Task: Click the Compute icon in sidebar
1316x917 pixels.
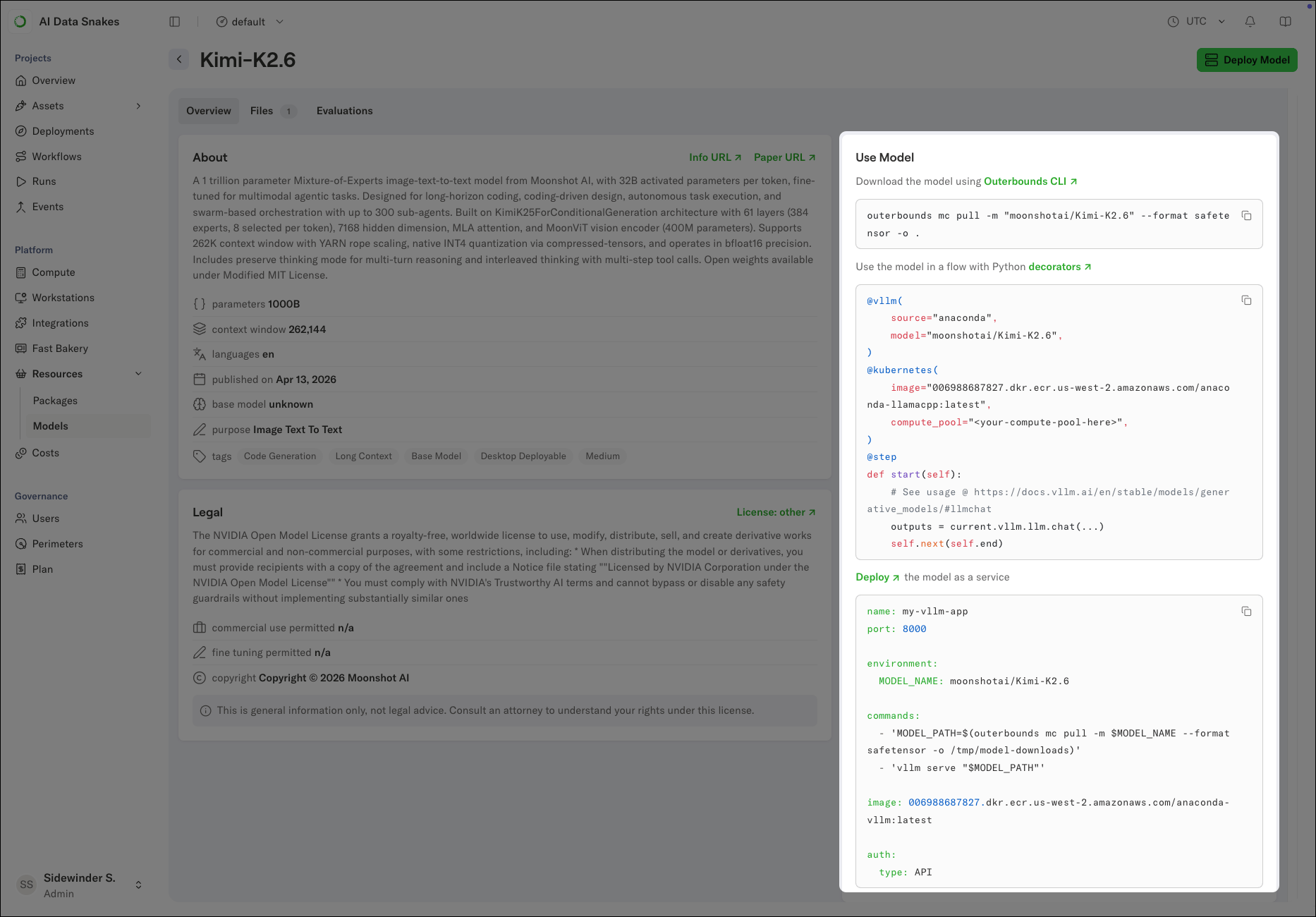Action: (21, 272)
